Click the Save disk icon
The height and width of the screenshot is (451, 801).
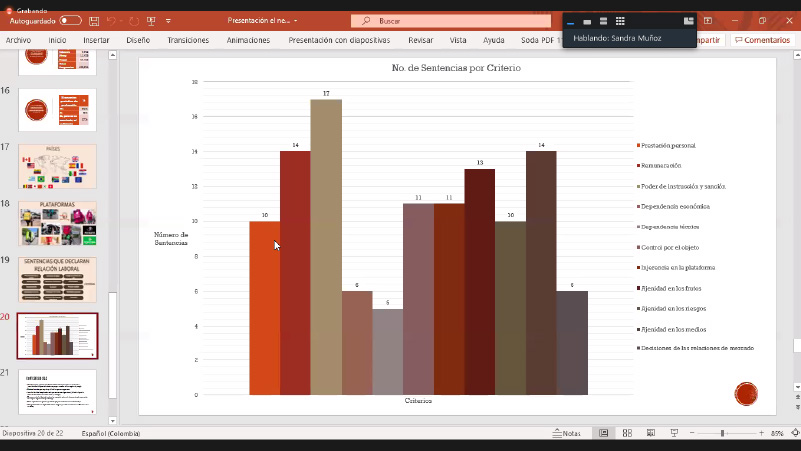[94, 21]
